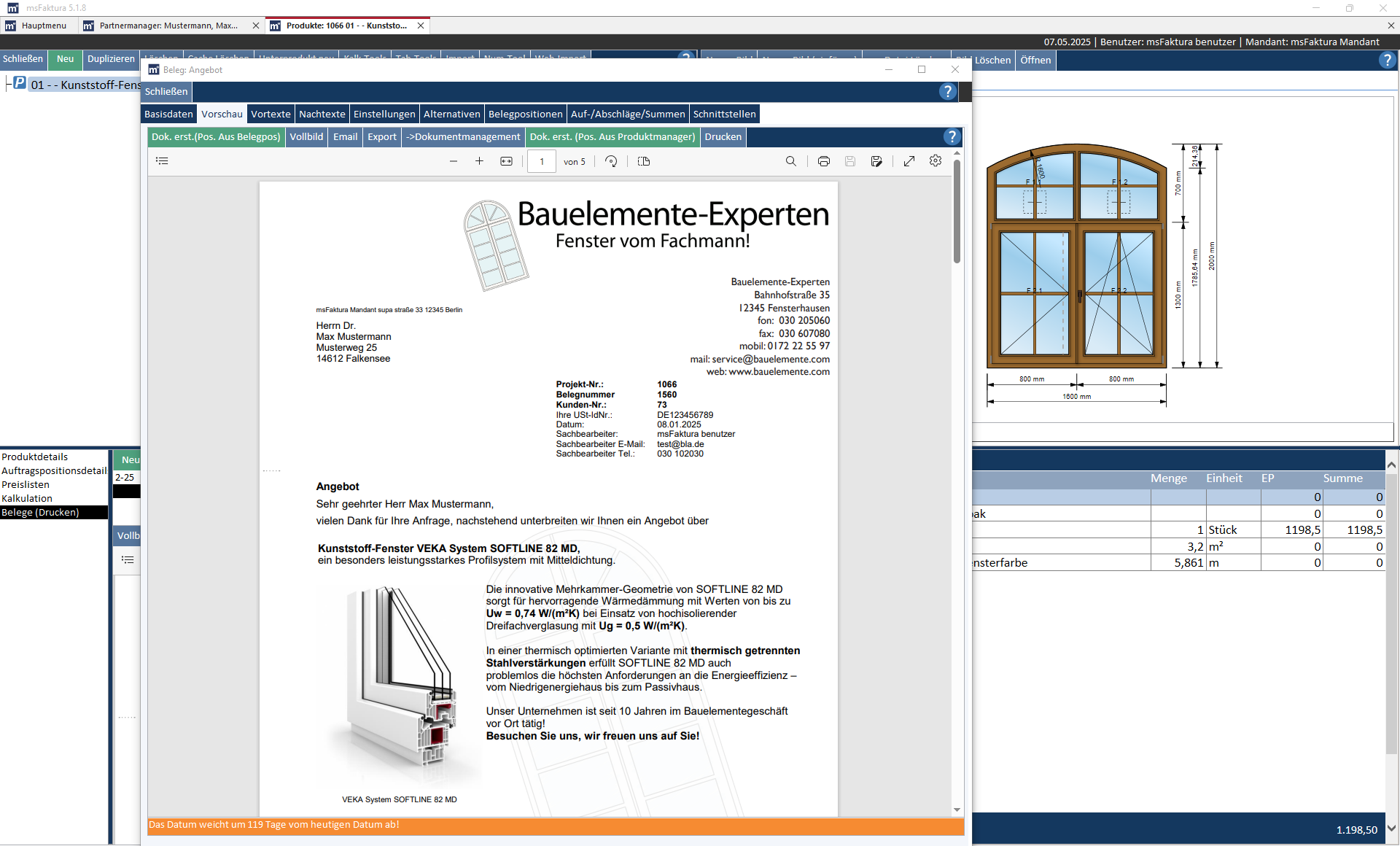Rotate the document with the rotate icon
This screenshot has height=846, width=1400.
coord(611,161)
